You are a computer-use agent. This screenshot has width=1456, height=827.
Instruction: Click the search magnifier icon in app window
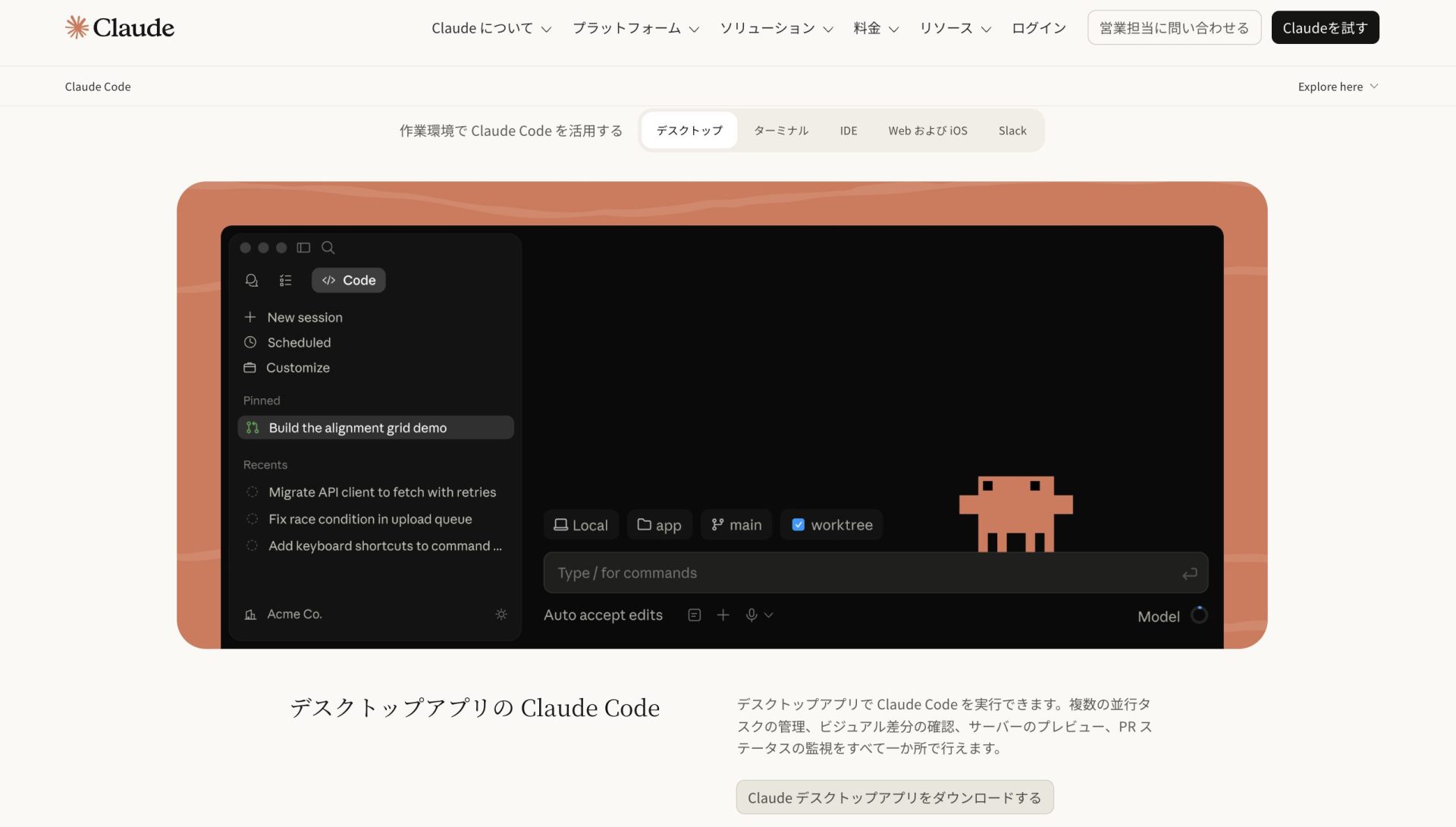(x=328, y=247)
